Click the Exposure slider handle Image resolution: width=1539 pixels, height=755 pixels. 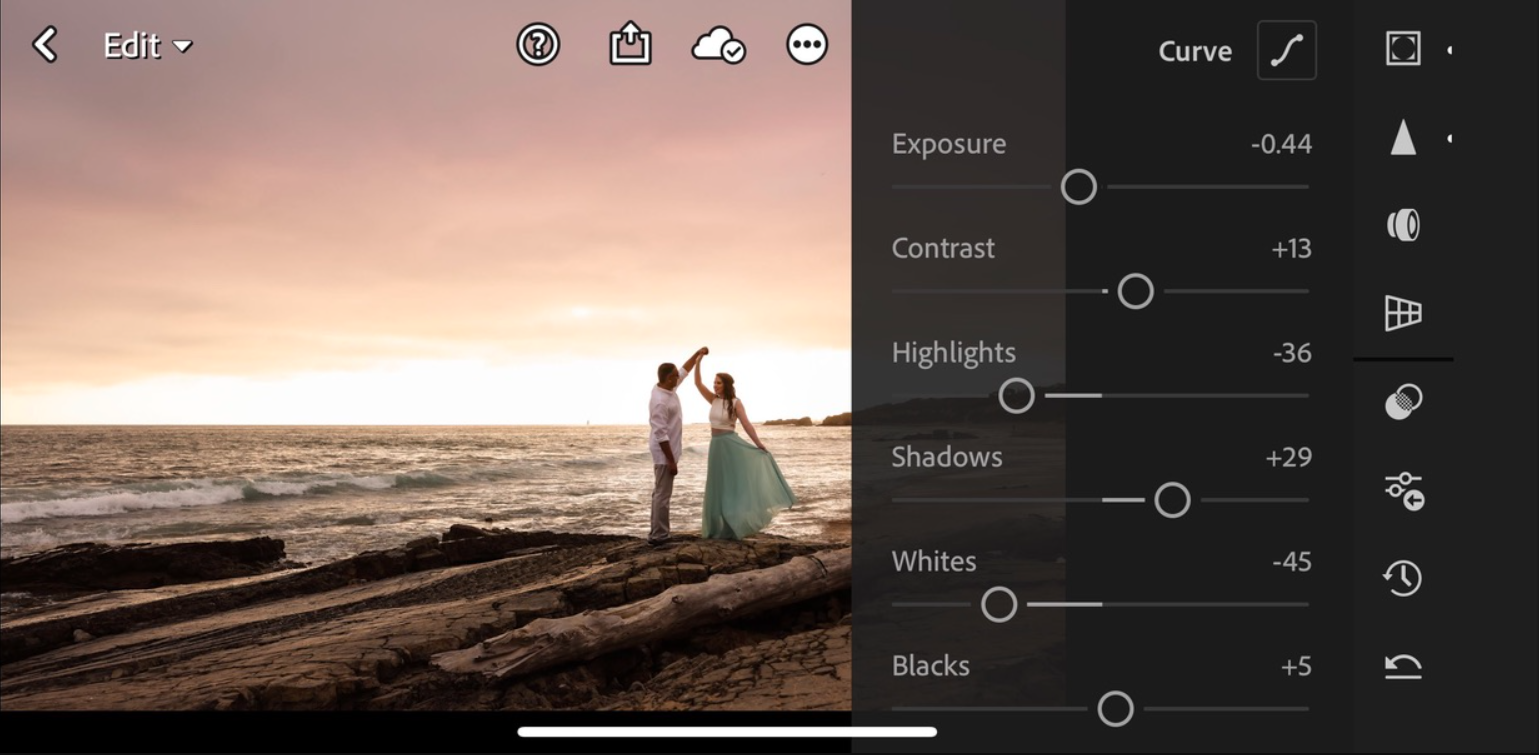[1078, 187]
